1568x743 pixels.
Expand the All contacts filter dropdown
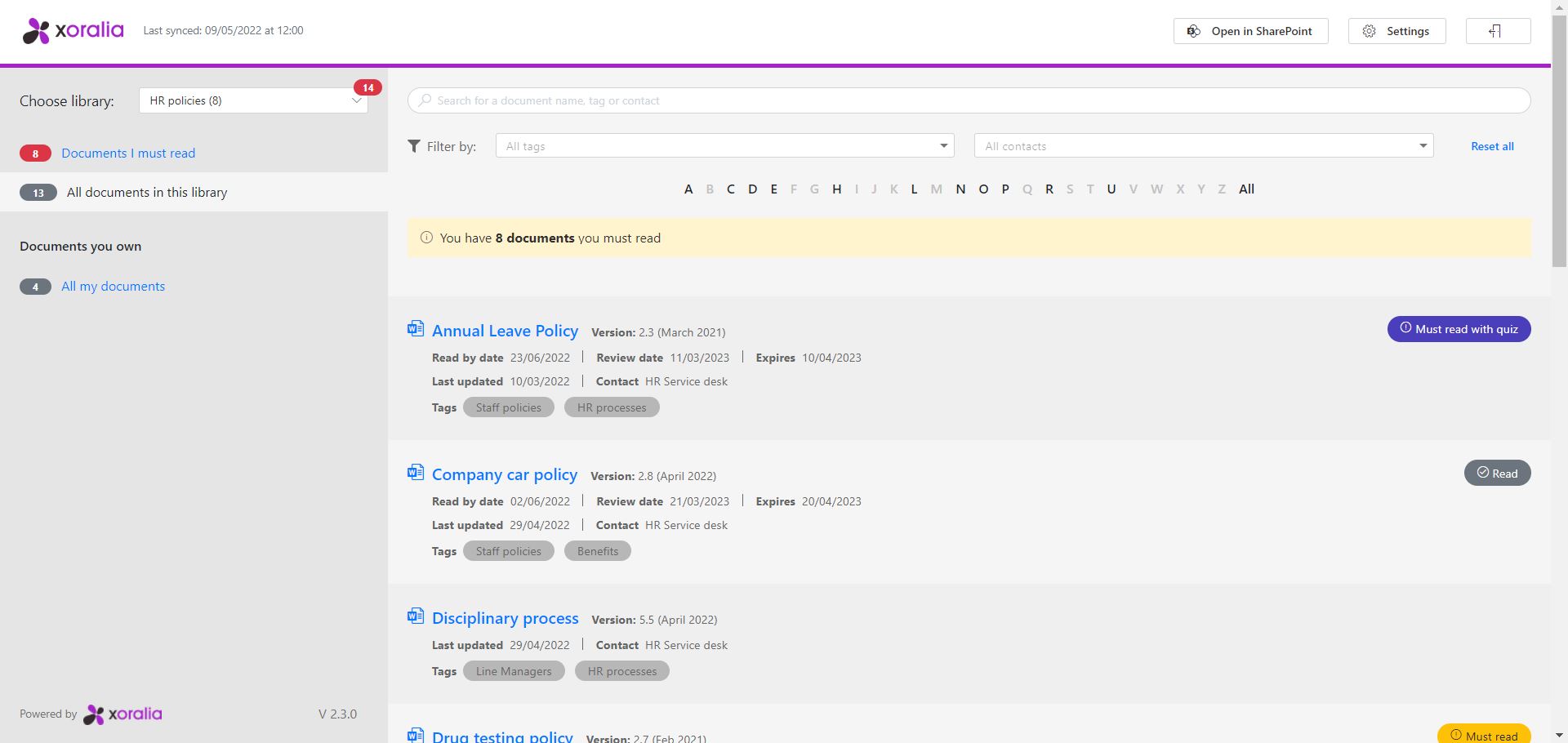(1204, 146)
